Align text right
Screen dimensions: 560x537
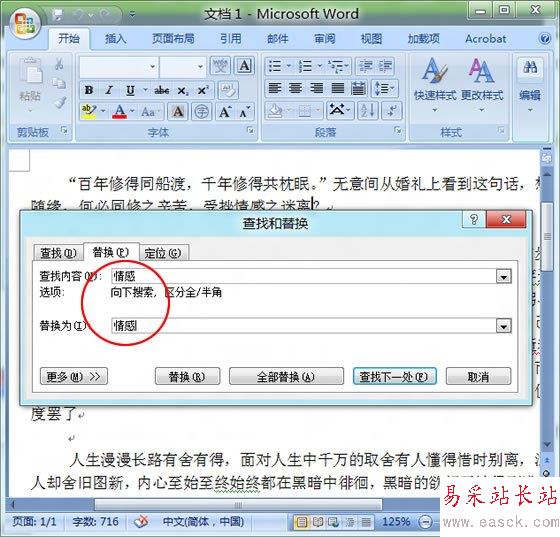point(316,88)
